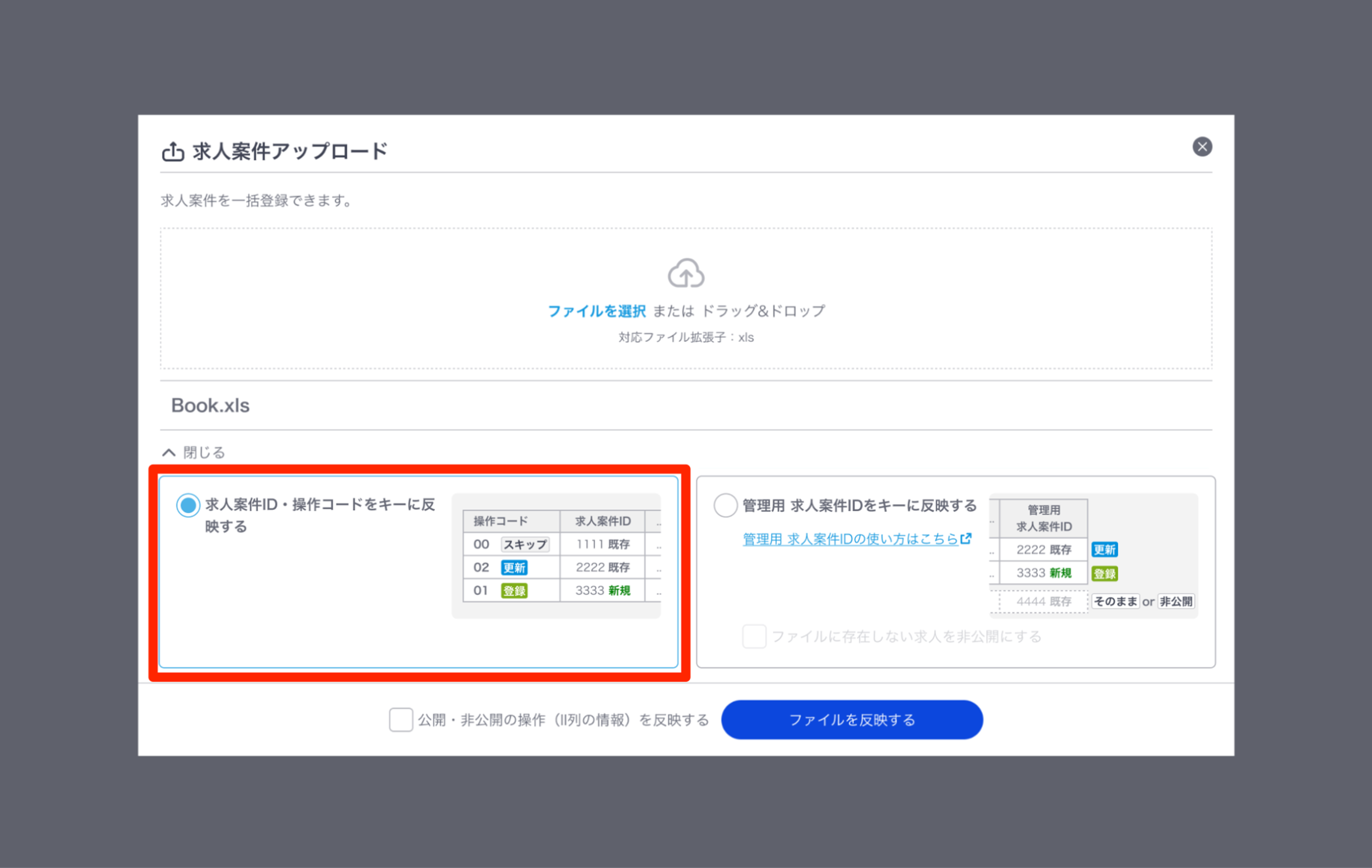The height and width of the screenshot is (868, 1372).
Task: Click the upload icon beside the dialog title
Action: coord(173,151)
